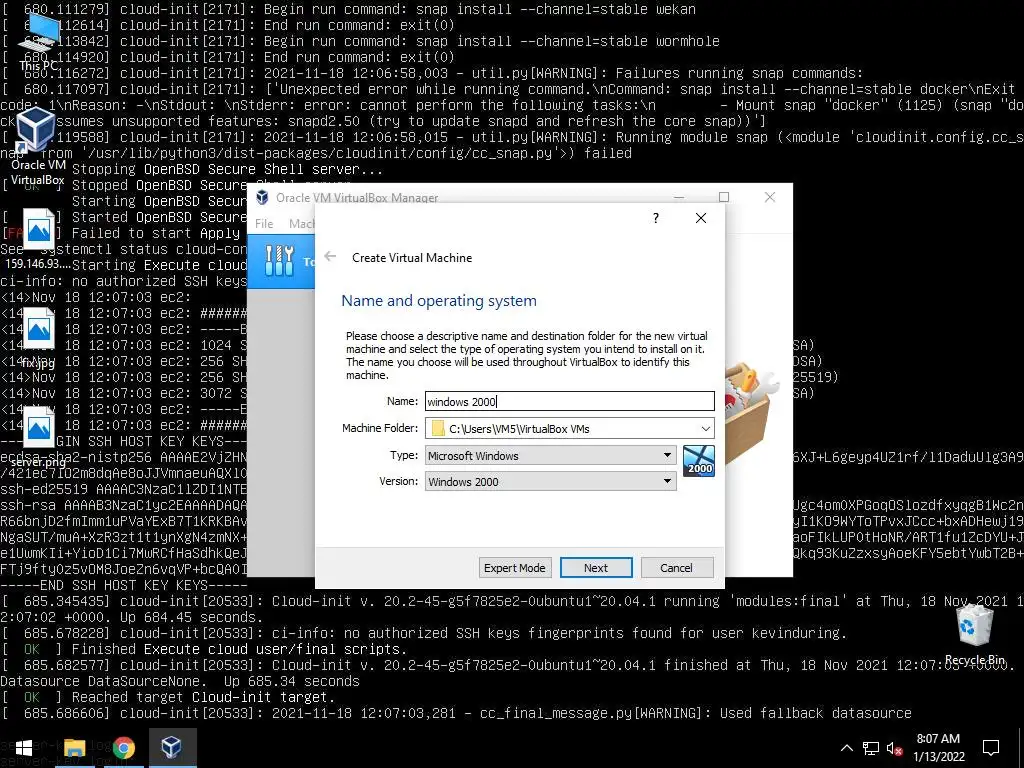Close the Create Virtual Machine dialog
The image size is (1024, 768).
[701, 218]
